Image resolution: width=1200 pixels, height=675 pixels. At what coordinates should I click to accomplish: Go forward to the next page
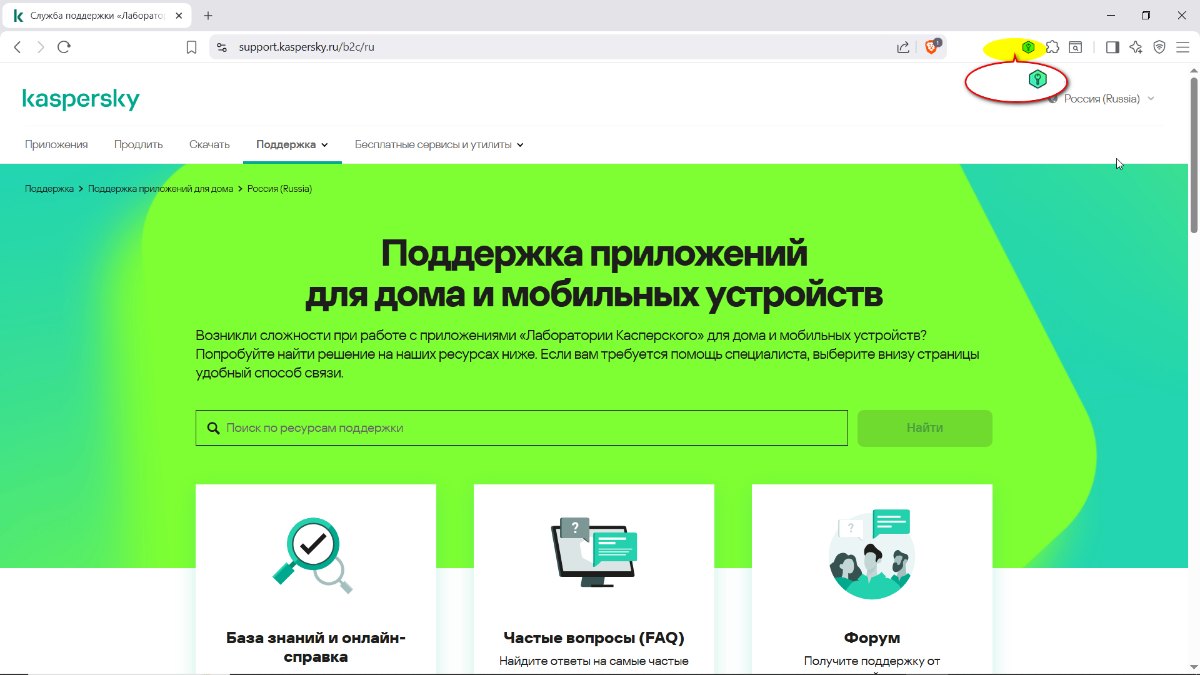point(41,47)
